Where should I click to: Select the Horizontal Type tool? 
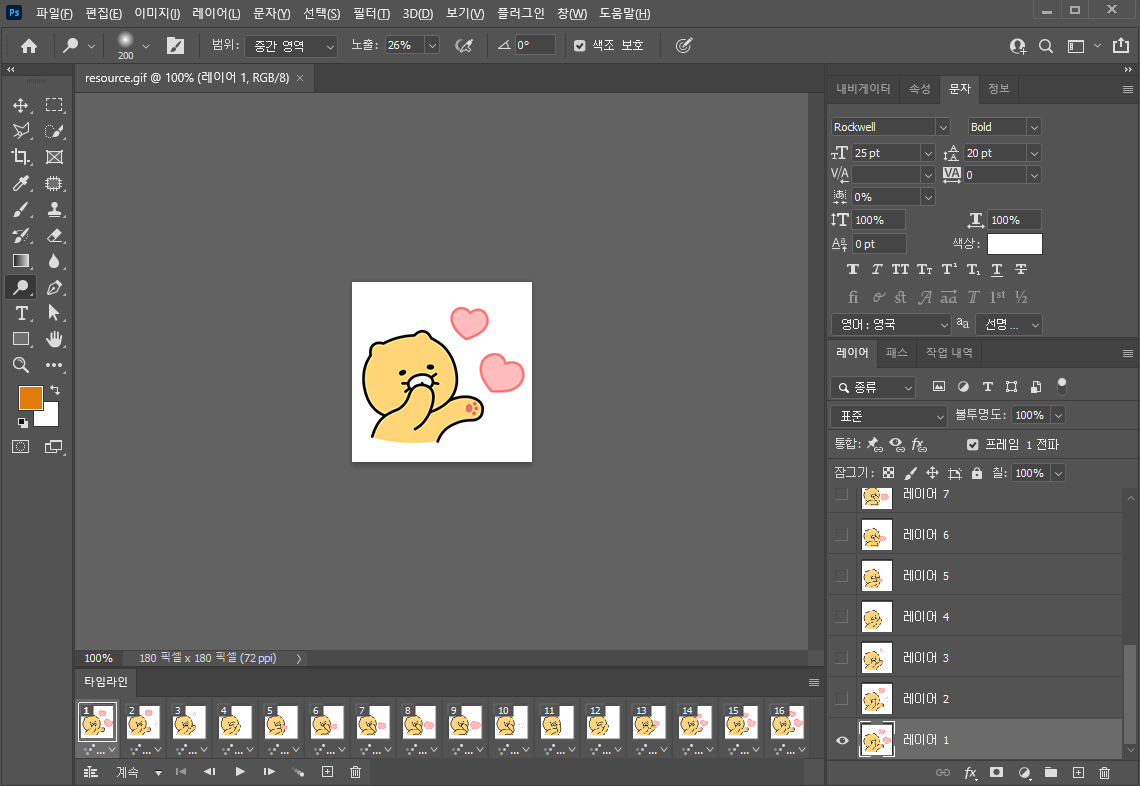coord(20,313)
